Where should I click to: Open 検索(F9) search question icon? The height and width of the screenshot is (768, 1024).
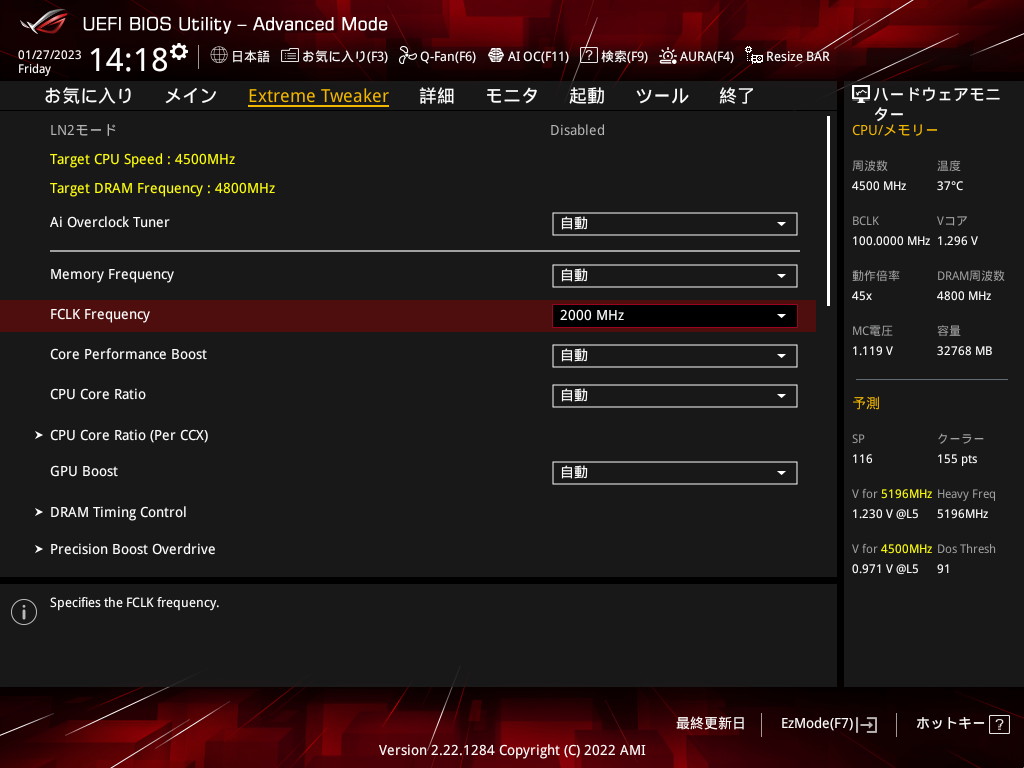click(588, 56)
